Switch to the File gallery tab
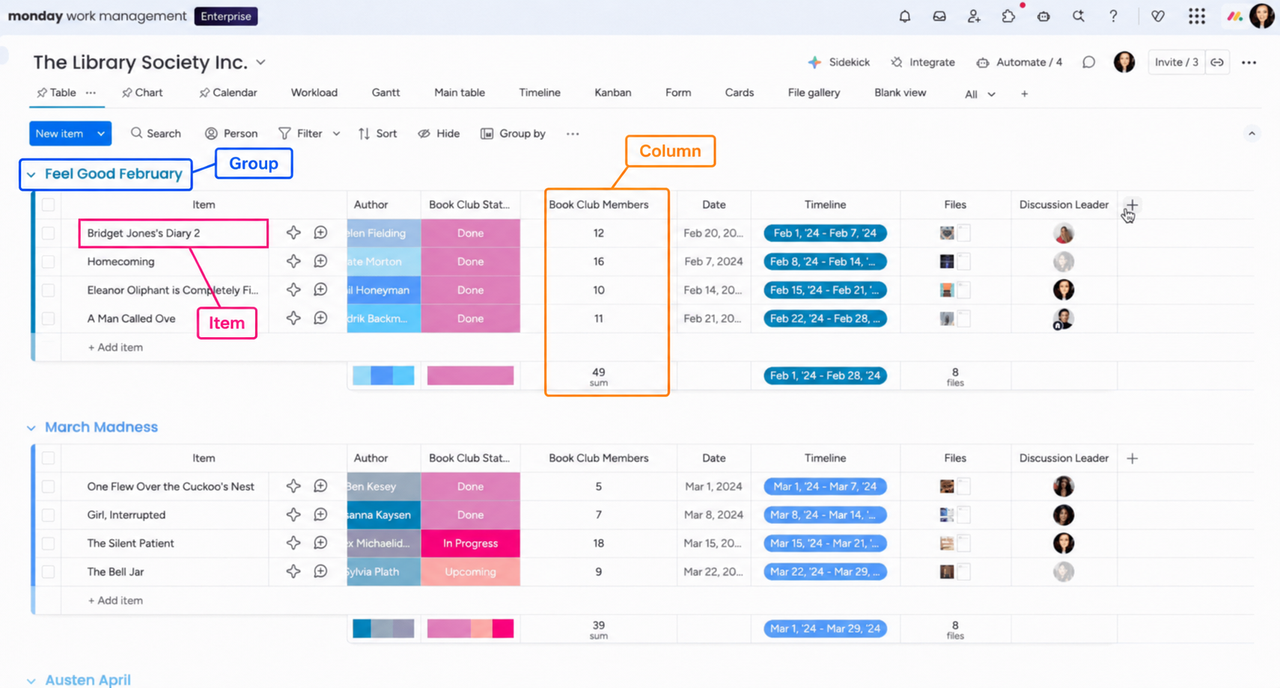Image resolution: width=1280 pixels, height=688 pixels. [814, 93]
